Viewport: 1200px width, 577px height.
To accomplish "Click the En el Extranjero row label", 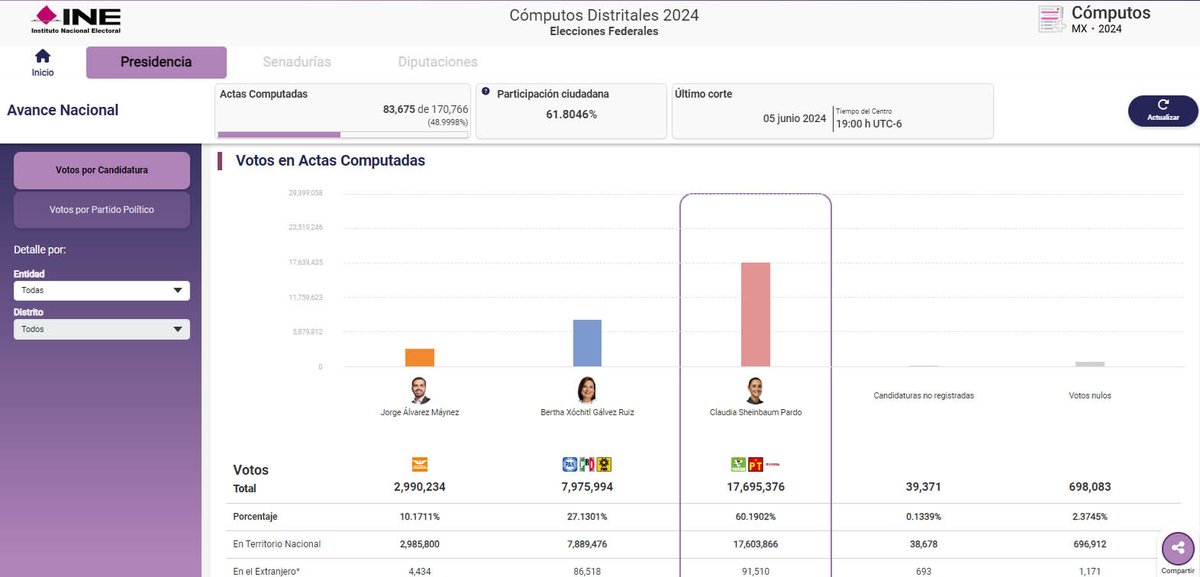I will click(266, 571).
